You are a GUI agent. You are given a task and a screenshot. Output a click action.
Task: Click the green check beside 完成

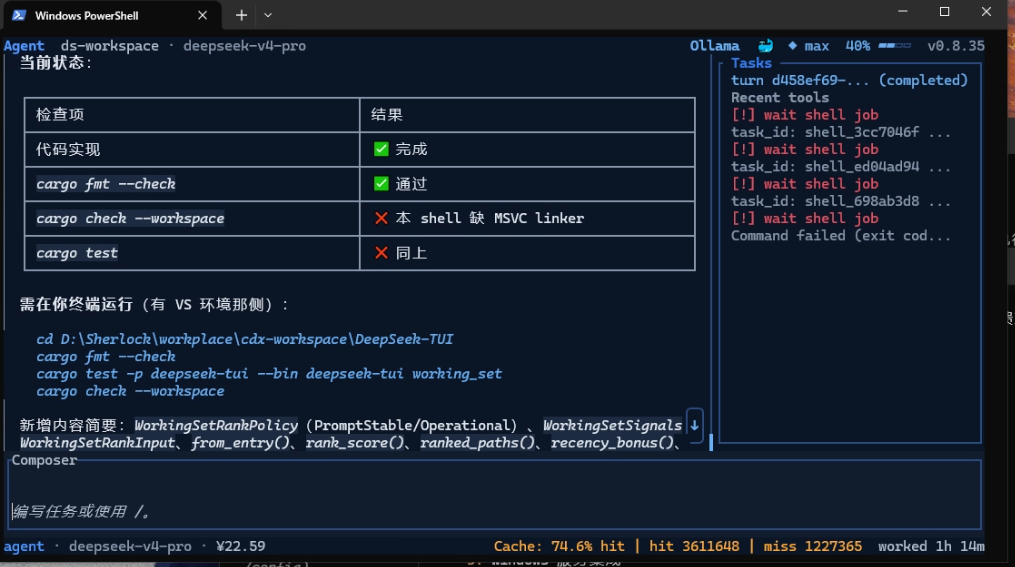(381, 149)
